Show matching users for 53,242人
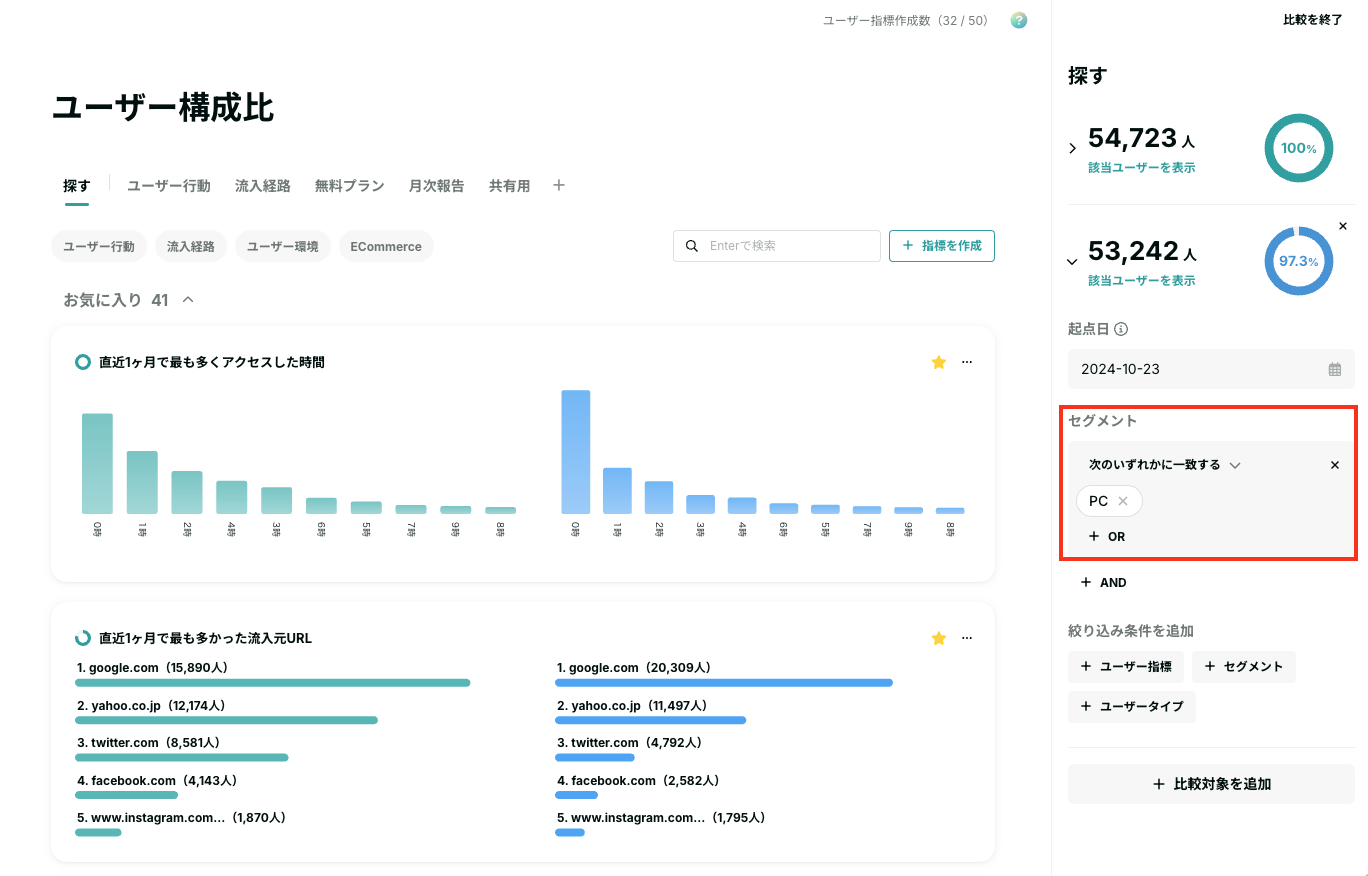The image size is (1368, 876). point(1141,281)
